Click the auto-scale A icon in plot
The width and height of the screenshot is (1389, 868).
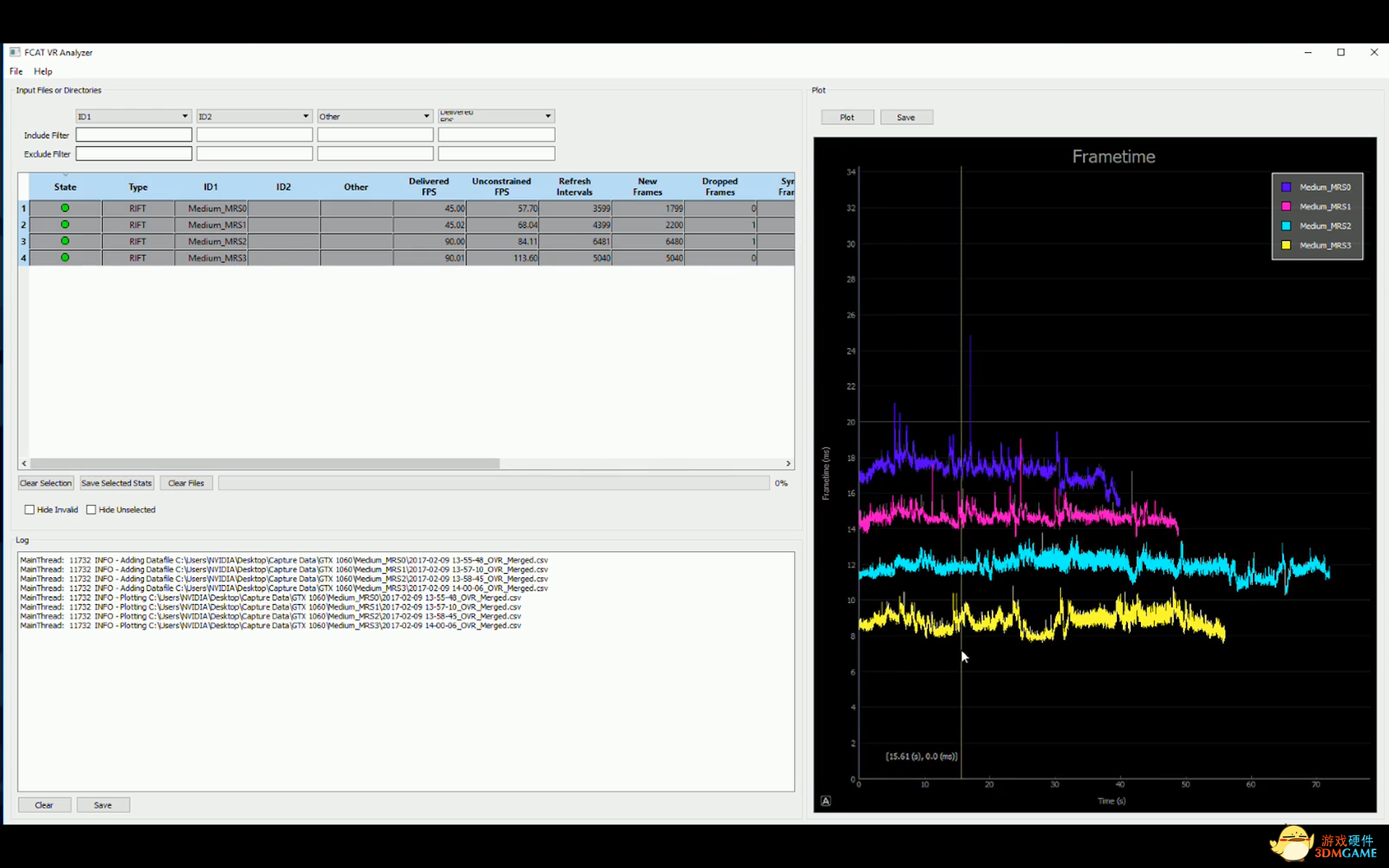coord(825,801)
